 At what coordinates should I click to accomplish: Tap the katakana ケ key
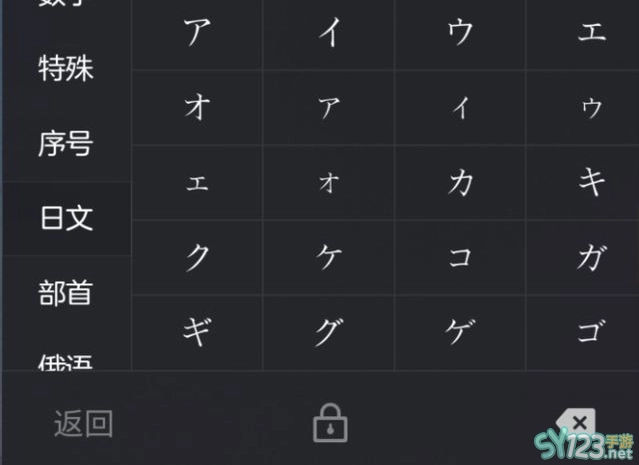click(x=329, y=257)
